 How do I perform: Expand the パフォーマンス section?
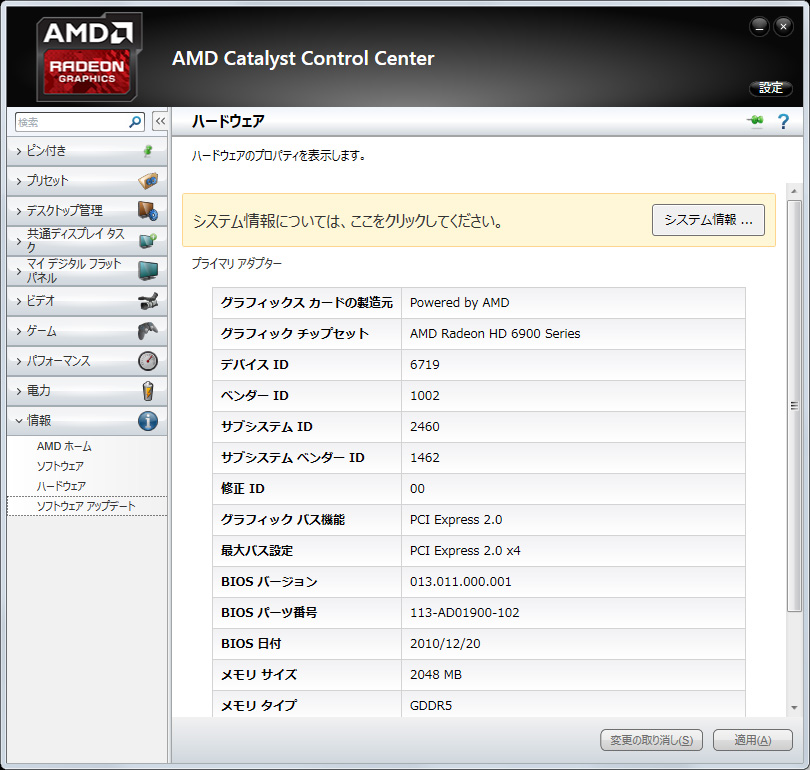click(87, 360)
